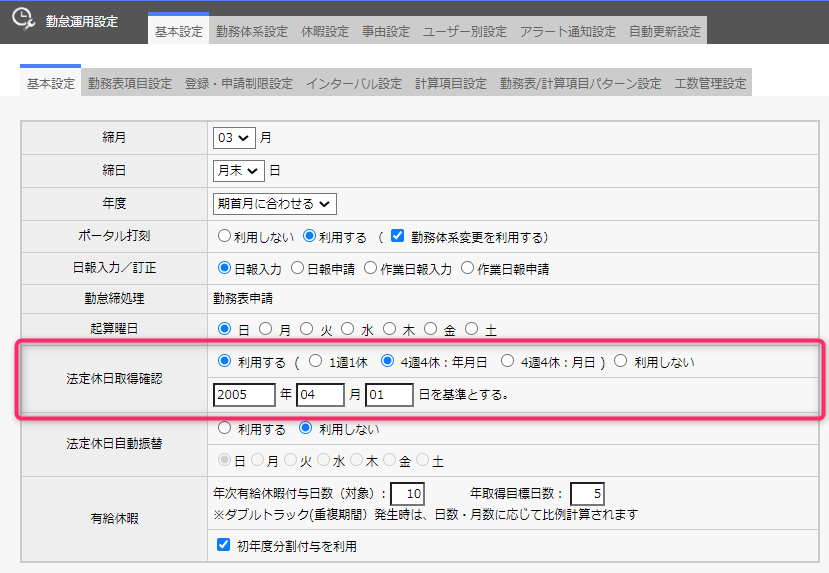Screen dimensions: 829x573
Task: Expand the 締月 month dropdown
Action: coord(234,137)
